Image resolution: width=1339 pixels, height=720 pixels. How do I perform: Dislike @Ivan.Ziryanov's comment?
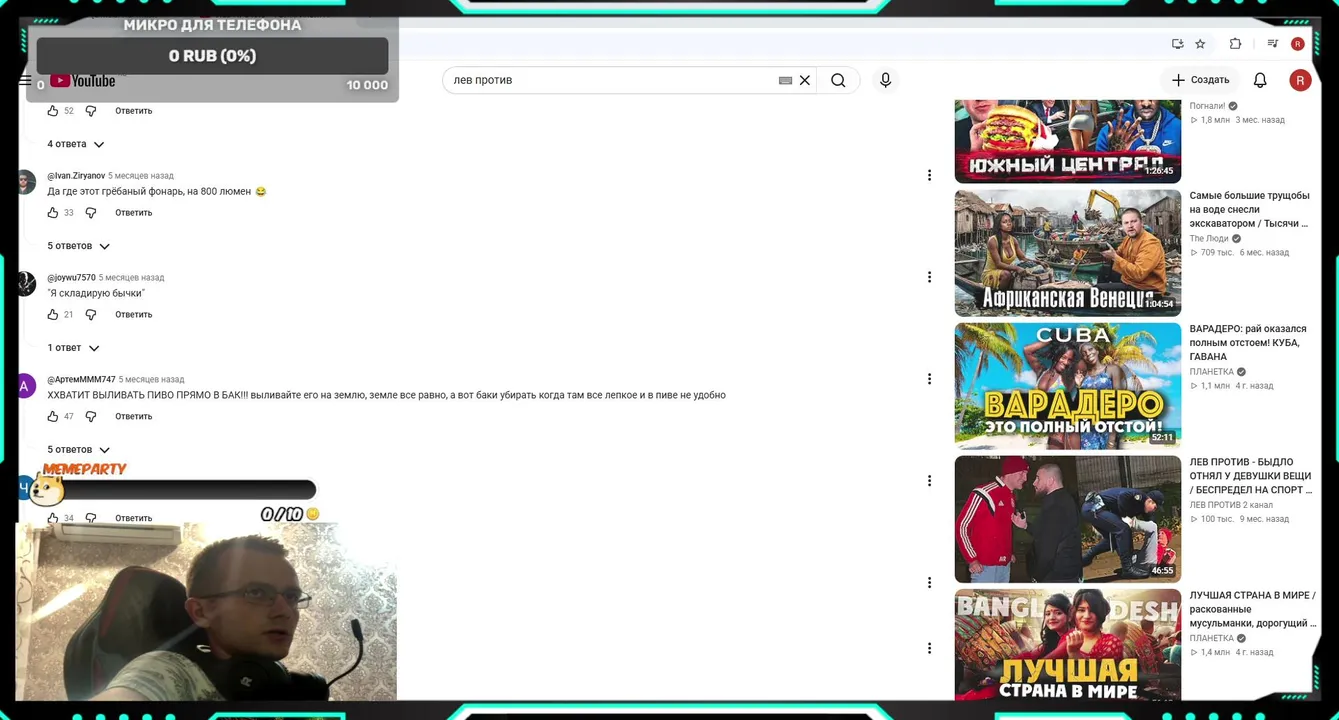pyautogui.click(x=91, y=213)
